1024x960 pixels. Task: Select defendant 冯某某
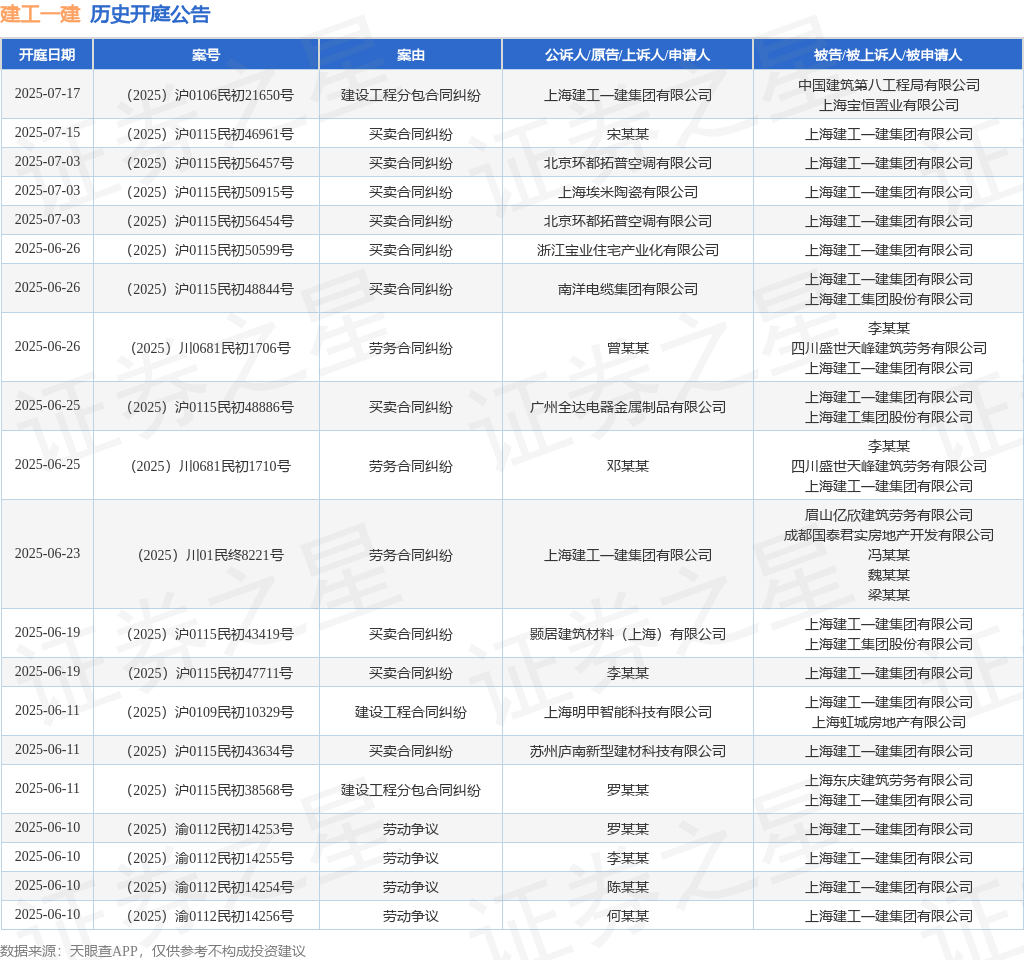889,556
